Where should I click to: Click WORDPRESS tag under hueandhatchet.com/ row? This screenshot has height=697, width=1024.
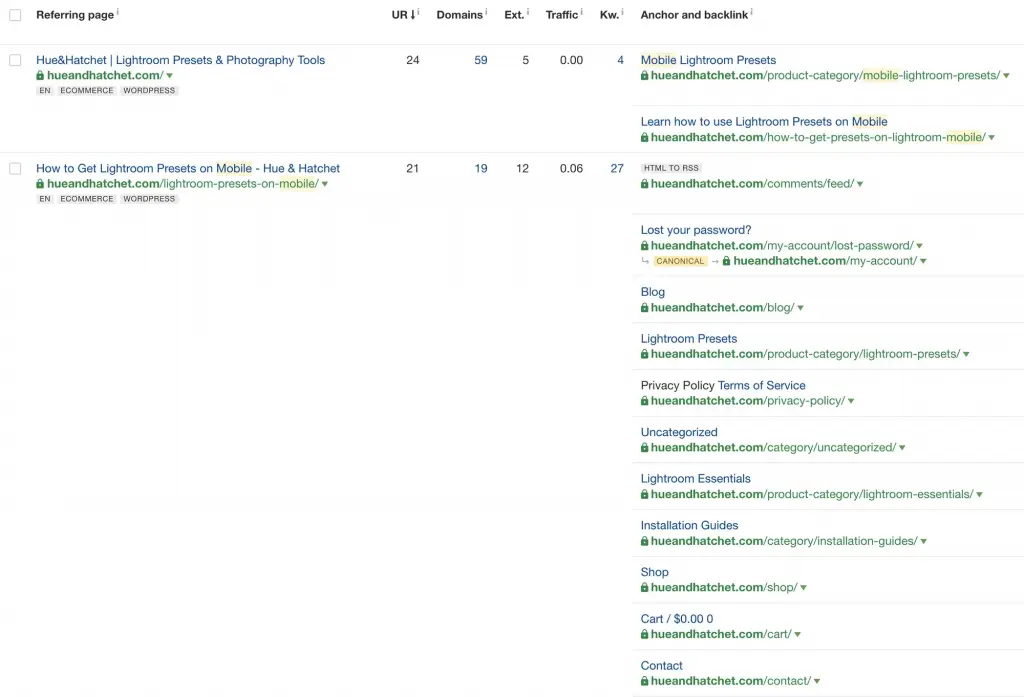(x=149, y=91)
